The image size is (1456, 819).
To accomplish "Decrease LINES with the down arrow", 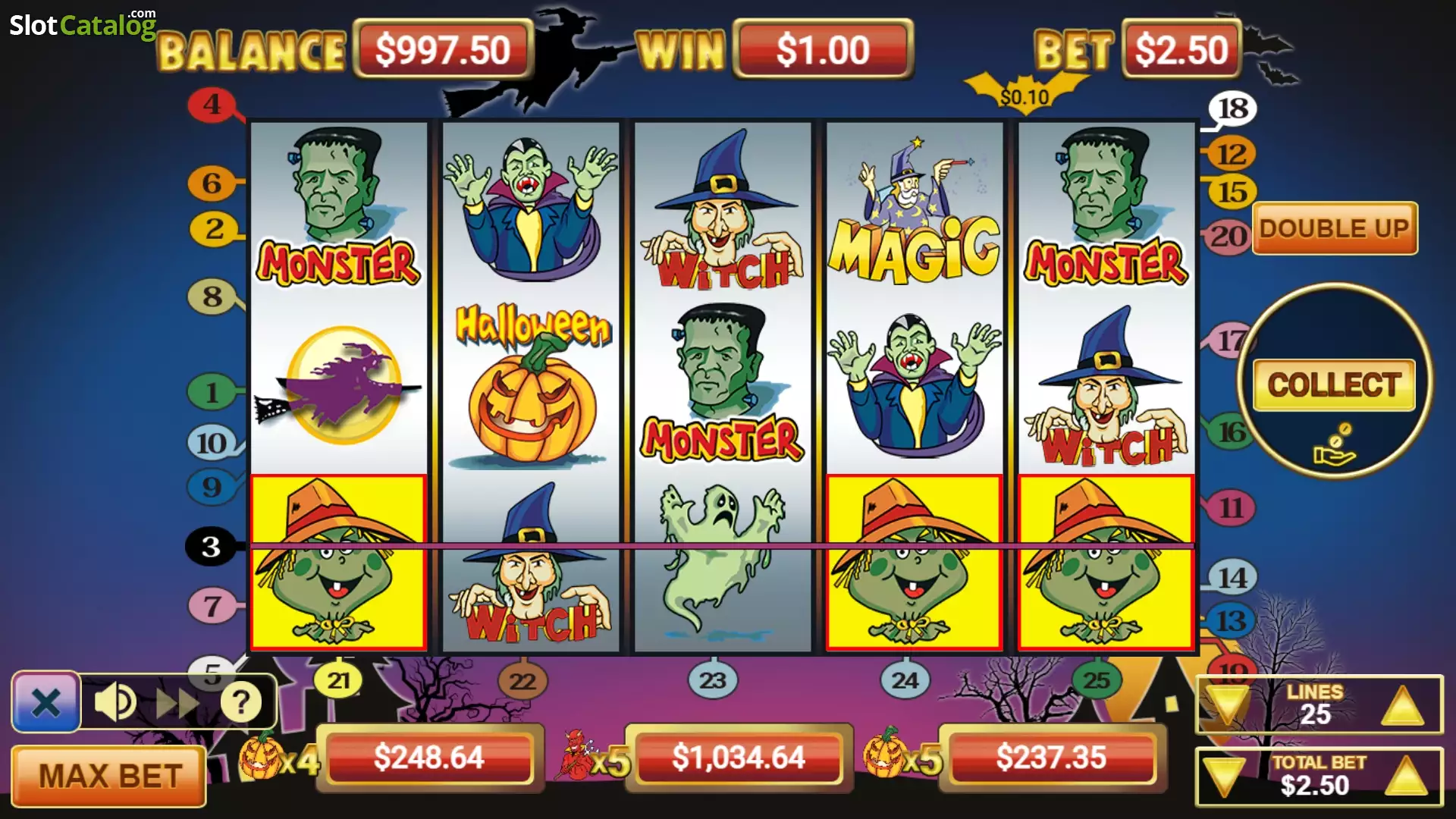I will coord(1227,705).
